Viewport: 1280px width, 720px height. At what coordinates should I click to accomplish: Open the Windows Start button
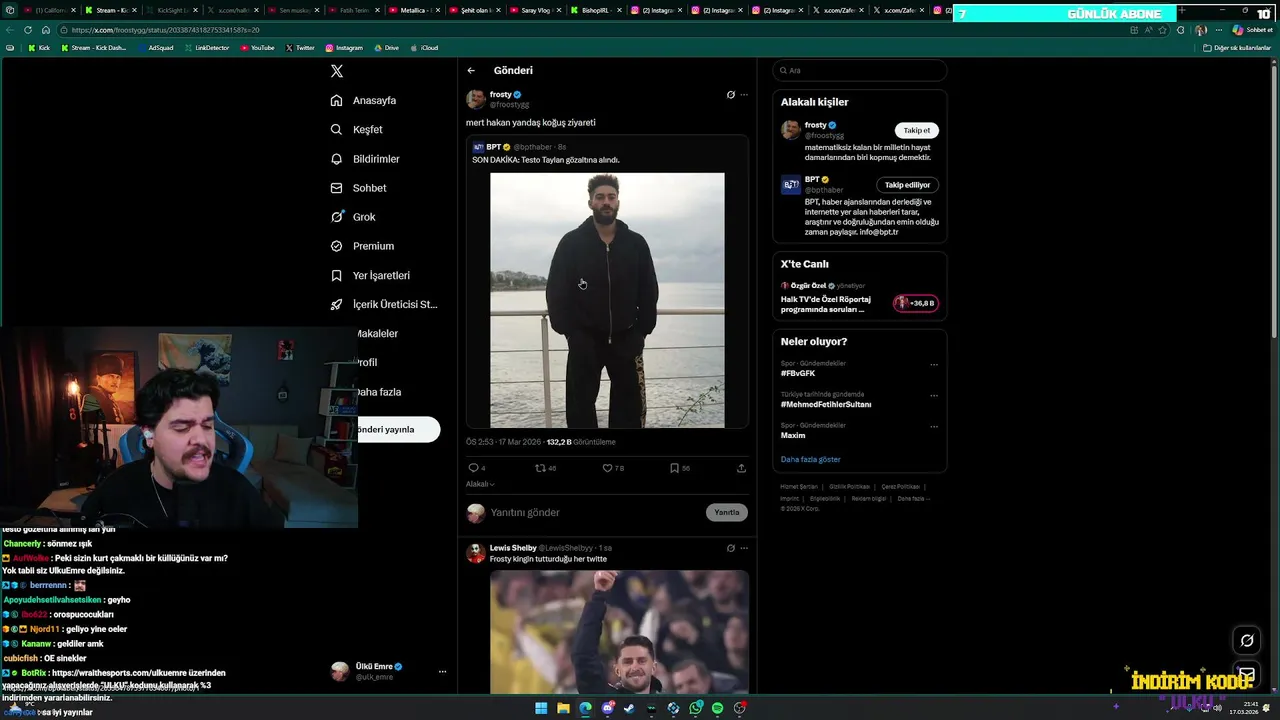click(541, 708)
